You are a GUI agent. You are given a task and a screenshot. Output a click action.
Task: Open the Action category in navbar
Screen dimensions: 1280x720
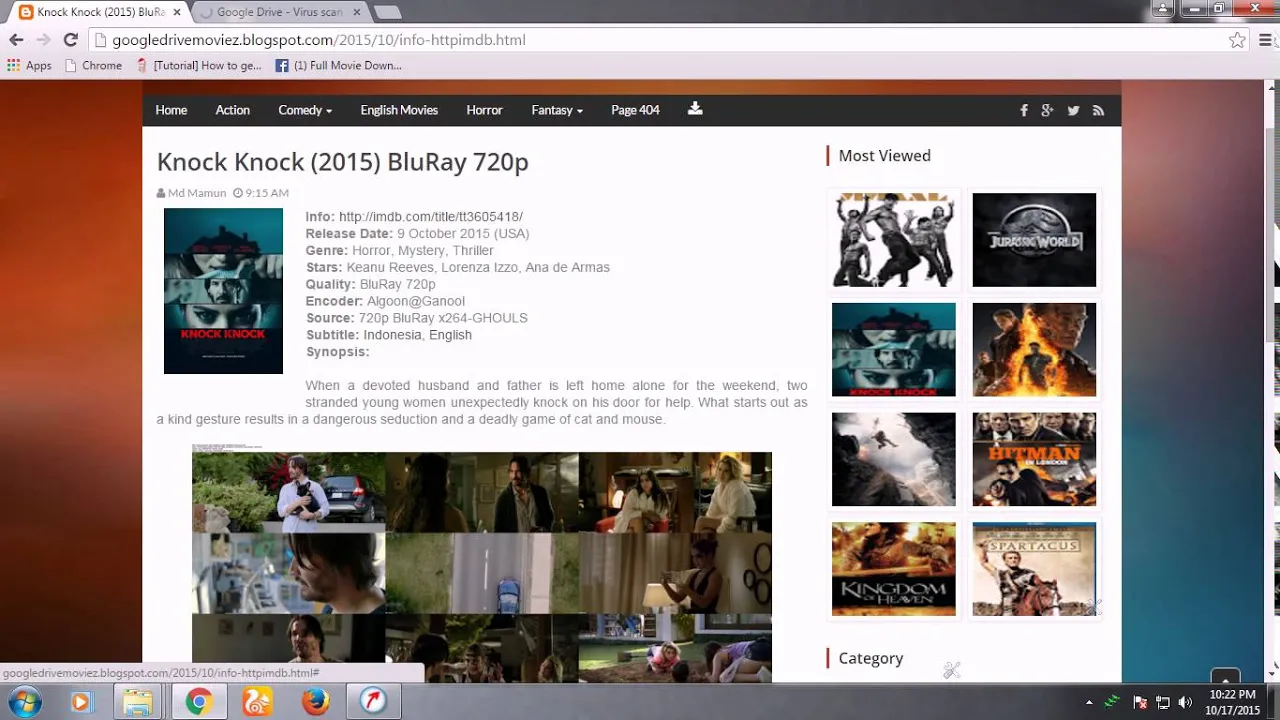232,110
